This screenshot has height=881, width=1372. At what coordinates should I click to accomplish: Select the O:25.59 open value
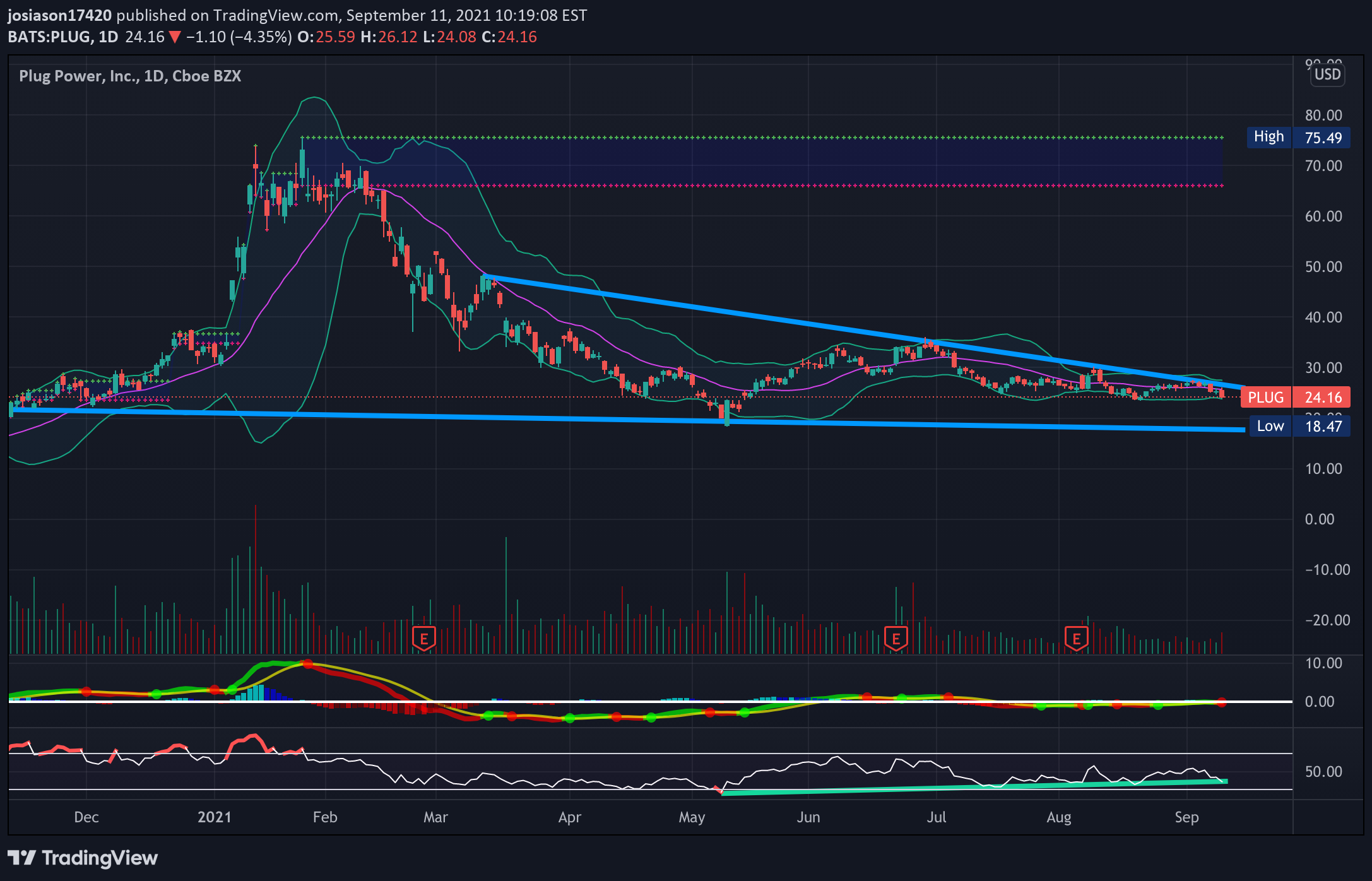(326, 37)
